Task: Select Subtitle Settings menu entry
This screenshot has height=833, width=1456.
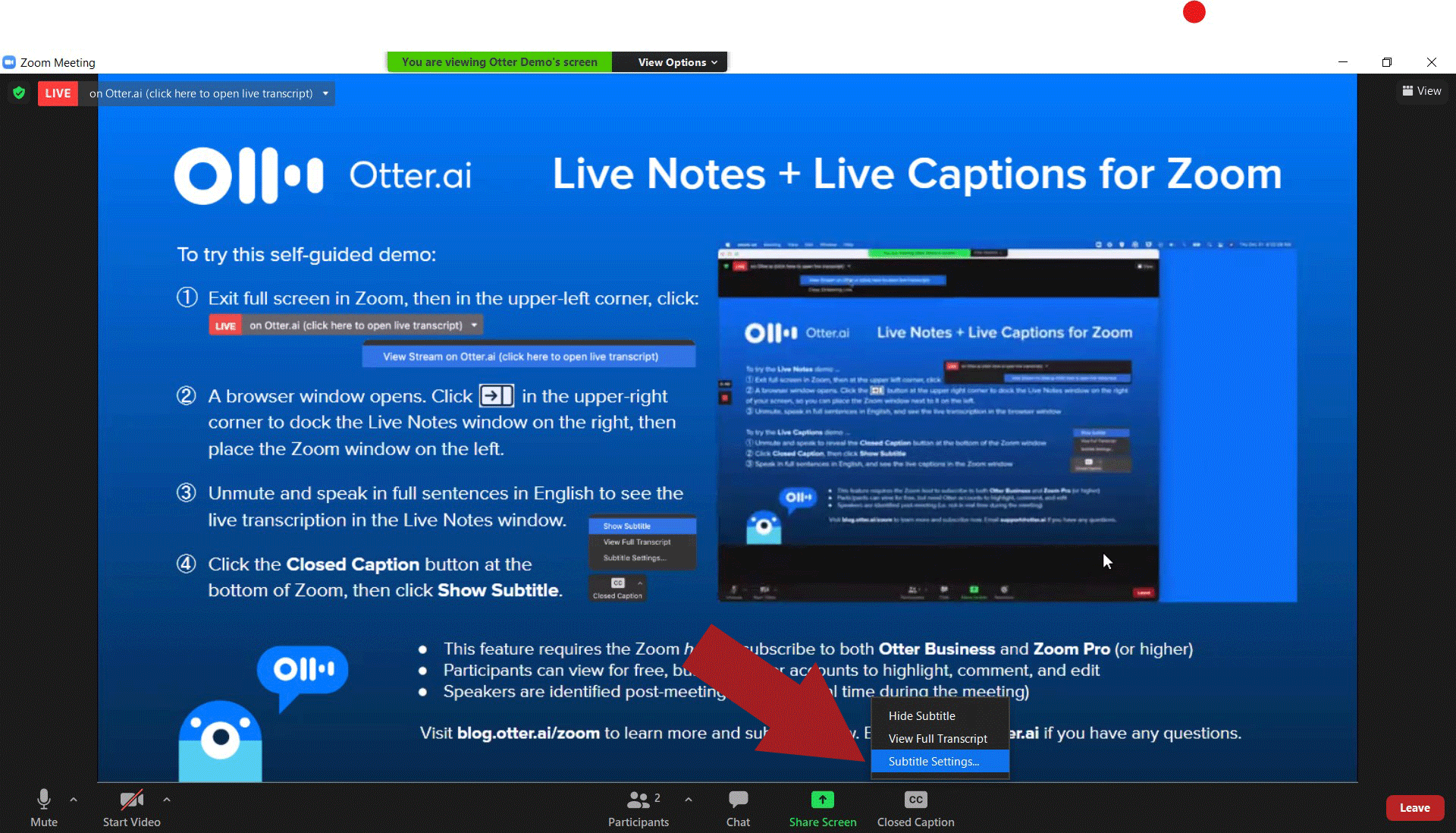Action: coord(934,761)
